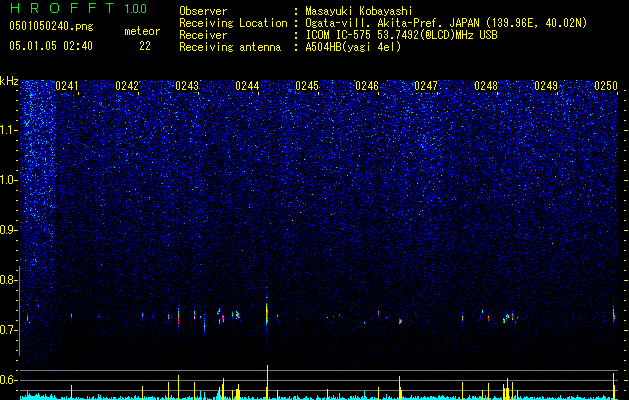Click the 'Receiving antenna' field label
629x400 pixels.
230,47
